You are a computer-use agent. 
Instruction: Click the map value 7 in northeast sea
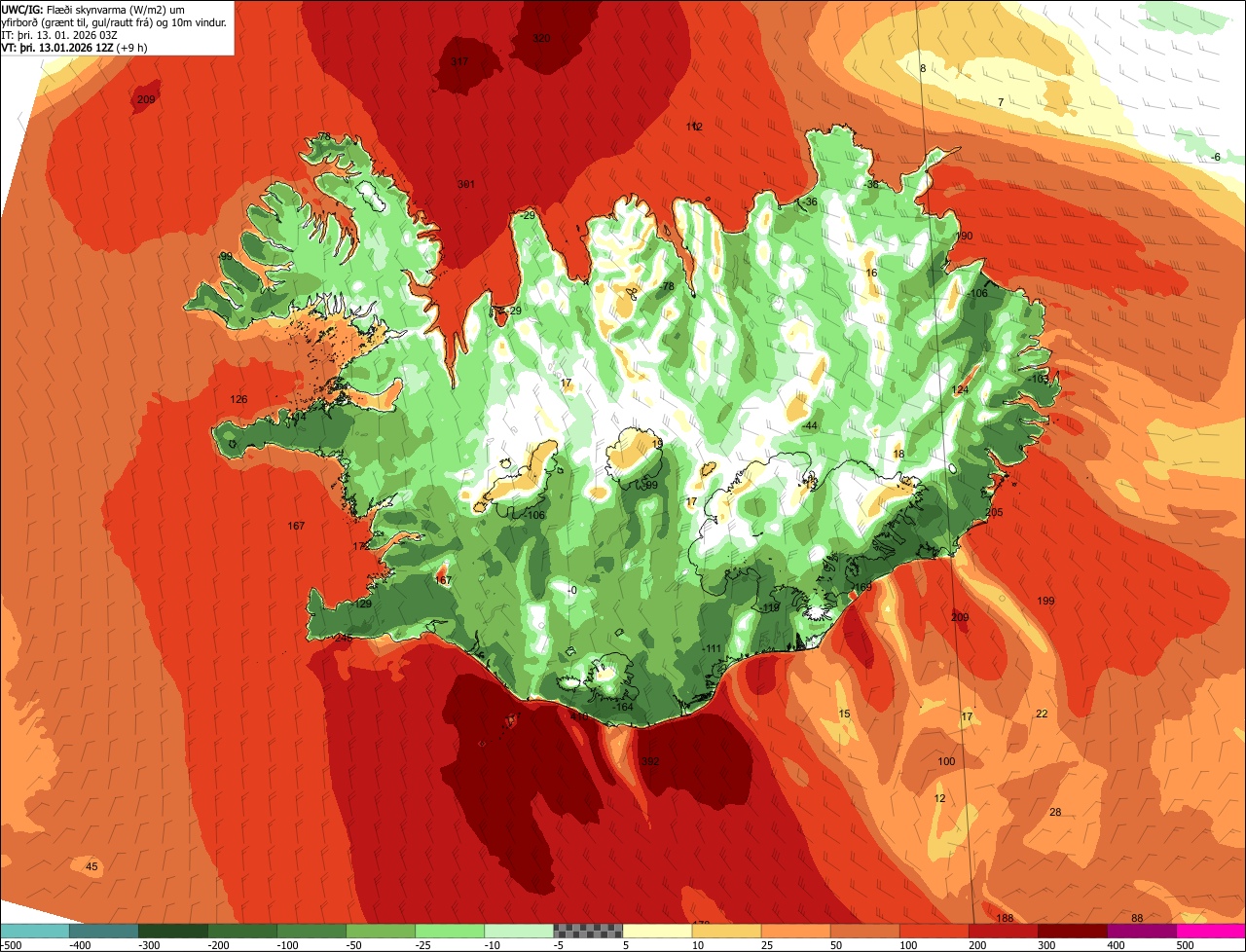1001,102
